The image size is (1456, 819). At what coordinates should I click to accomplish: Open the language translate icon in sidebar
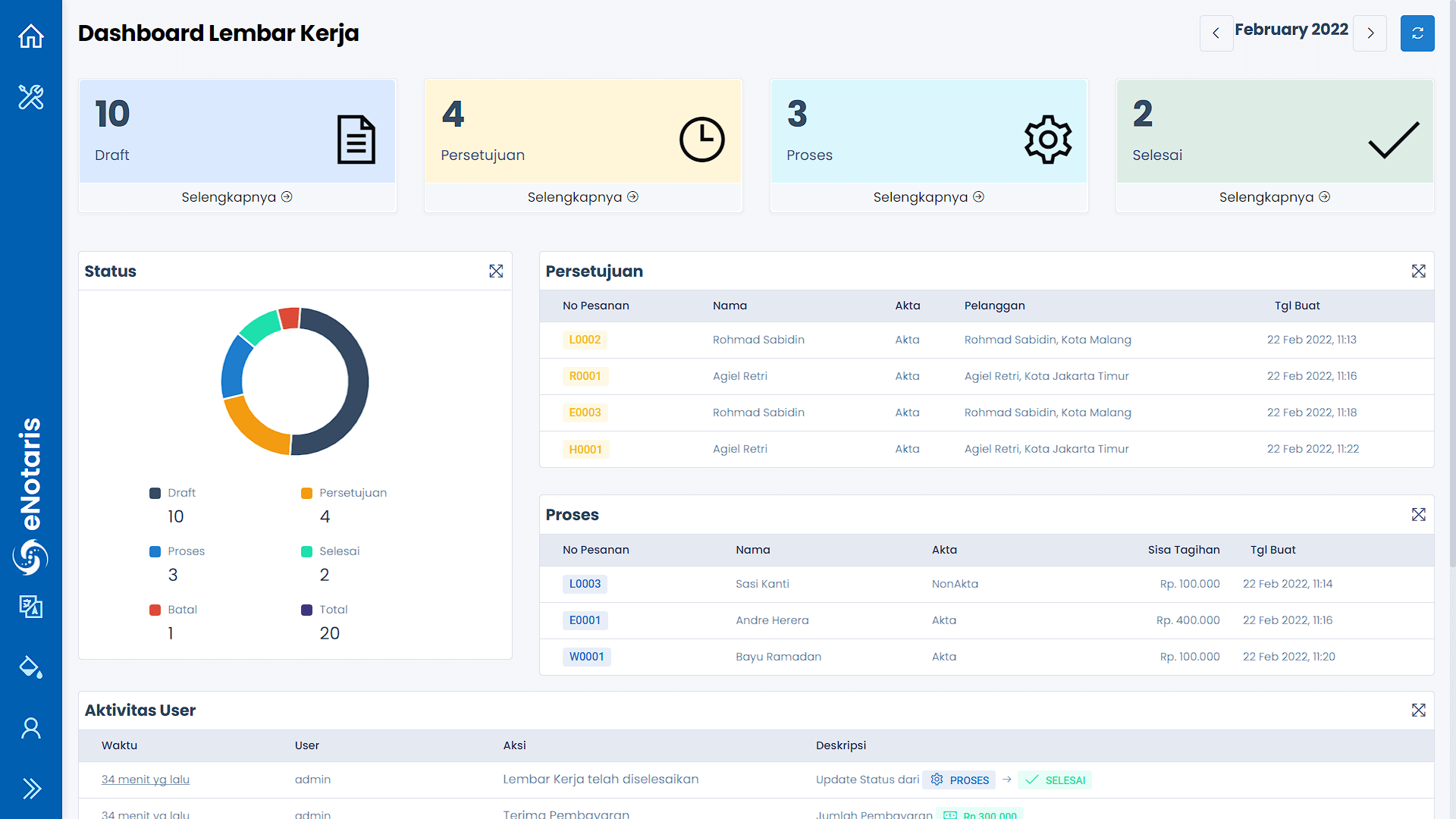tap(31, 606)
